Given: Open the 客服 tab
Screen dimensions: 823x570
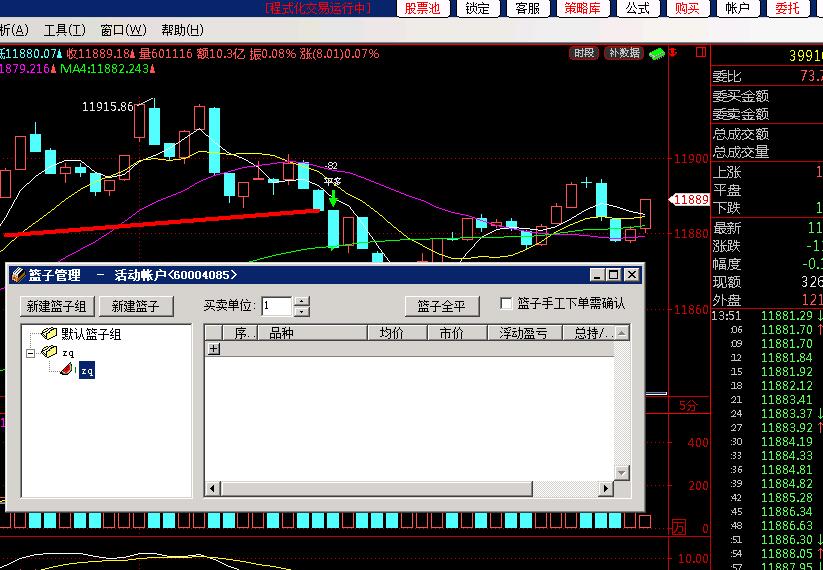Looking at the screenshot, I should pyautogui.click(x=527, y=8).
